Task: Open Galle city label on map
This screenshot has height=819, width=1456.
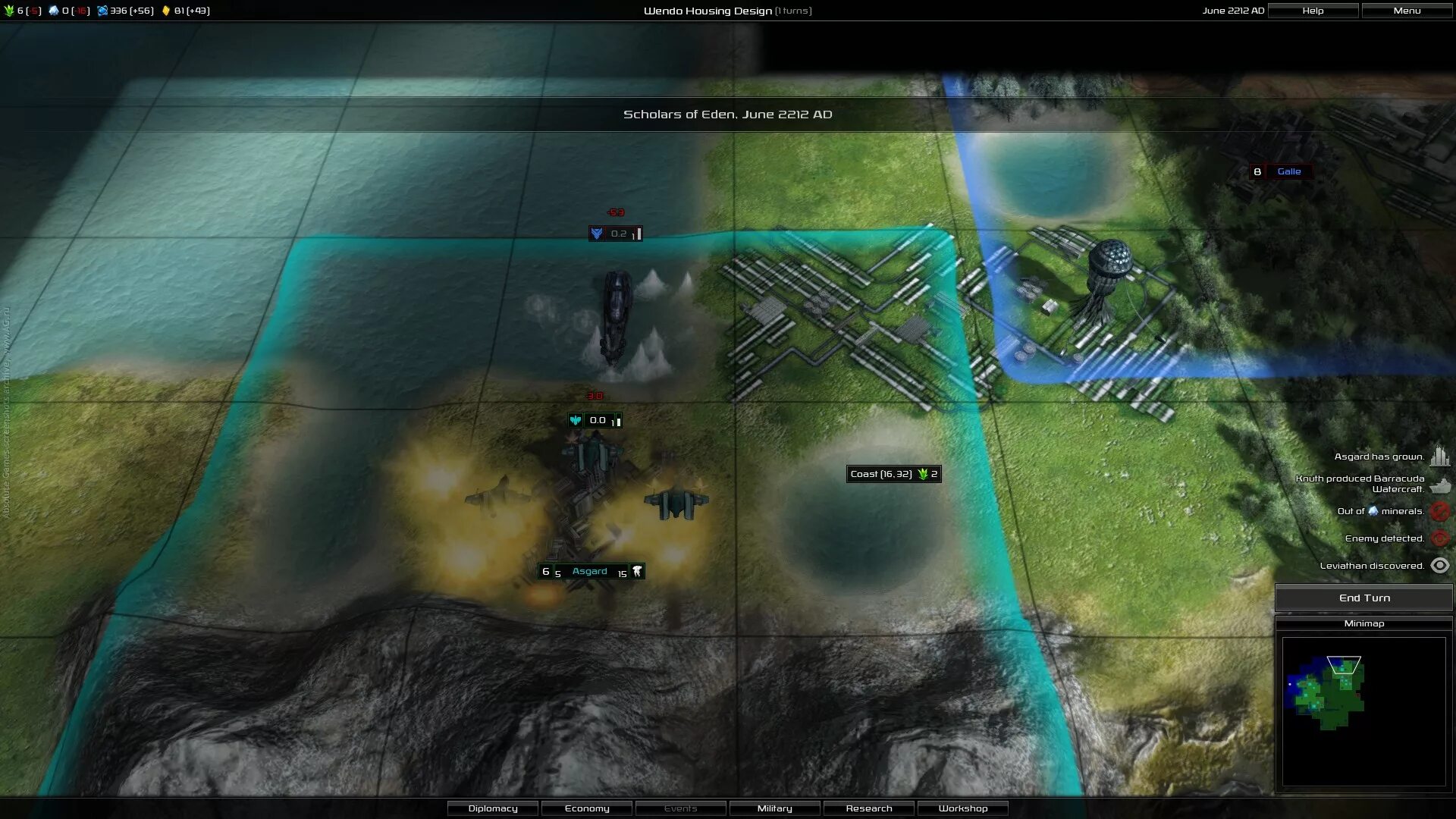Action: [1289, 171]
